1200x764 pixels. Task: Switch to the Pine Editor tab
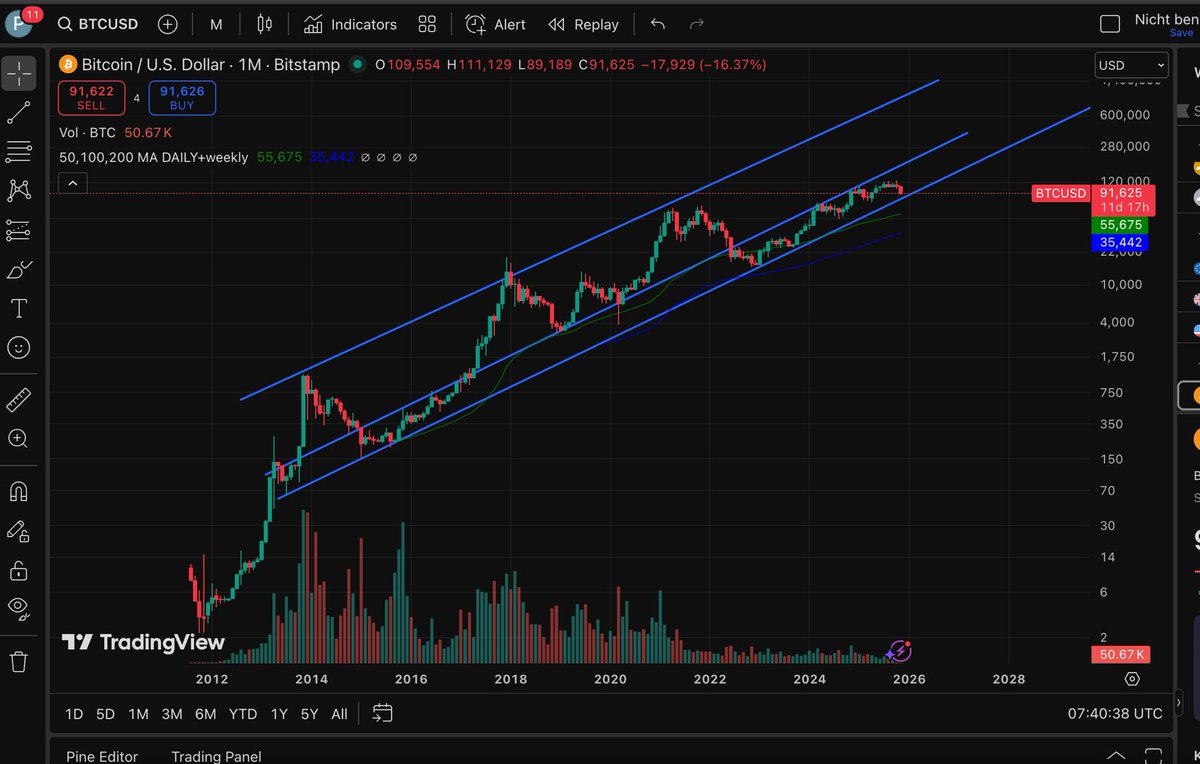tap(102, 756)
